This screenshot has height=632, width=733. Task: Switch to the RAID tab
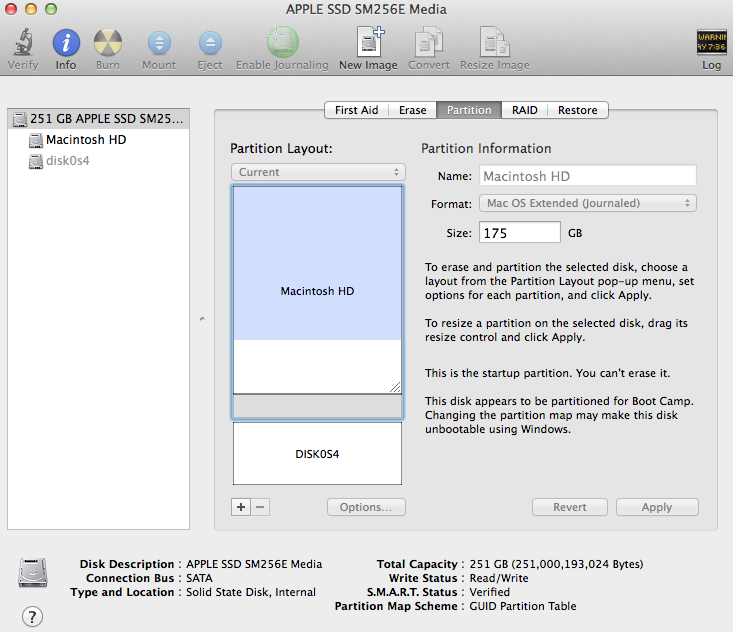(525, 110)
